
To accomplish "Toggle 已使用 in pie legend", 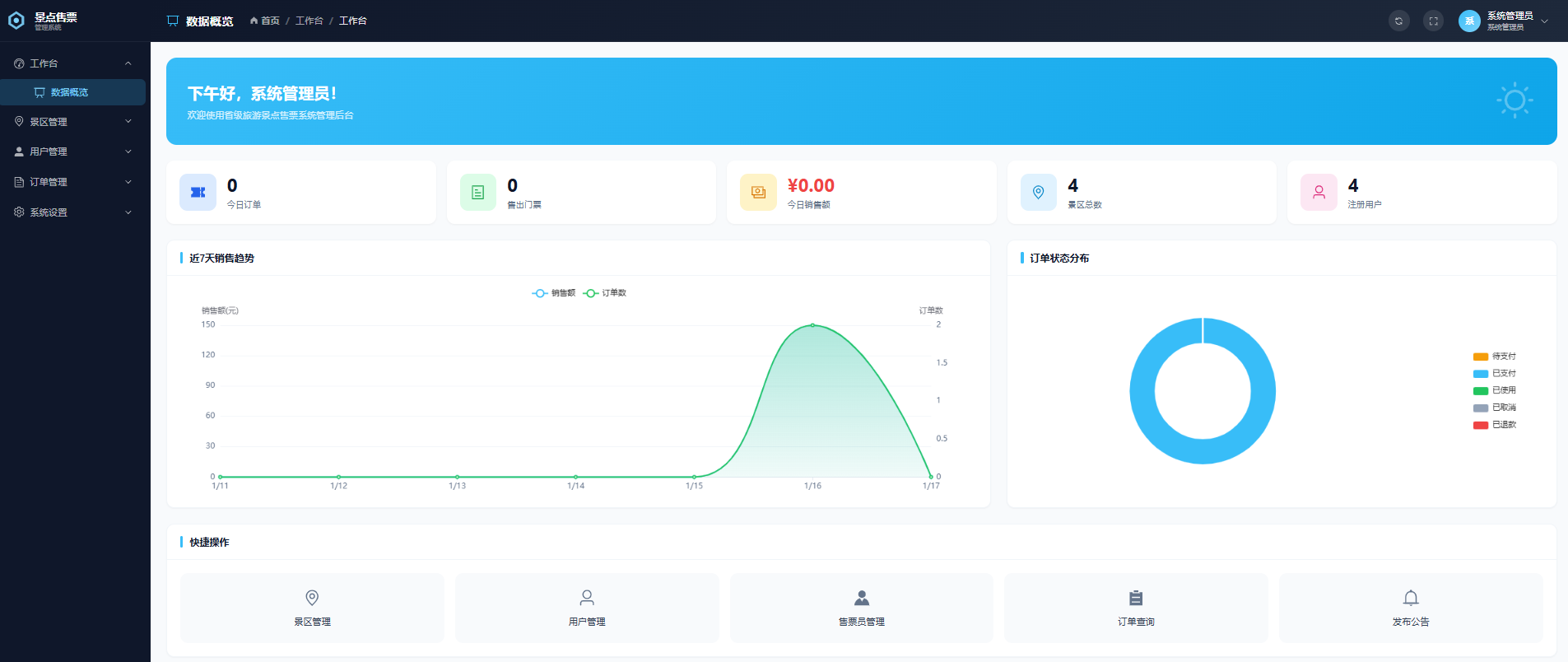I will pos(1495,390).
